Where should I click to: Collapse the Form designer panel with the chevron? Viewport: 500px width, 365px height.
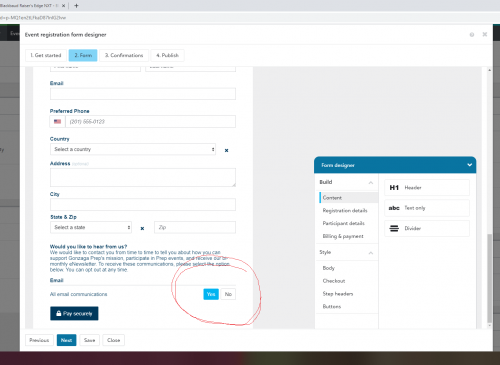469,165
